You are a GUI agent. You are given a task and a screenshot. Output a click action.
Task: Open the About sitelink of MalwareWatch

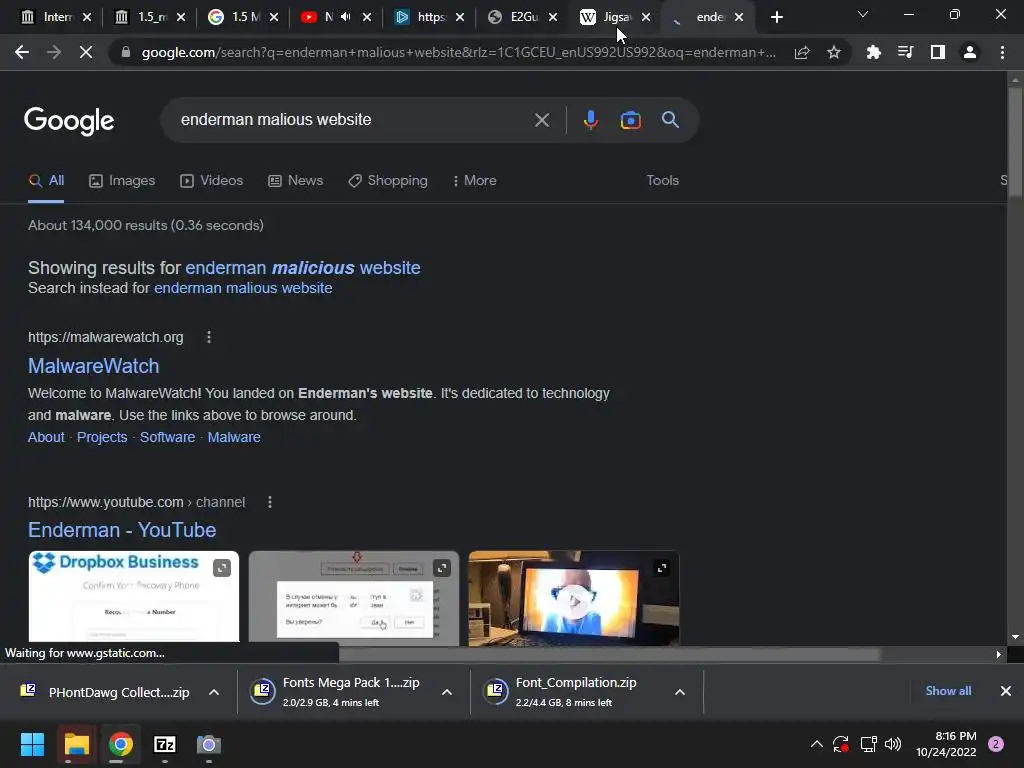click(46, 438)
